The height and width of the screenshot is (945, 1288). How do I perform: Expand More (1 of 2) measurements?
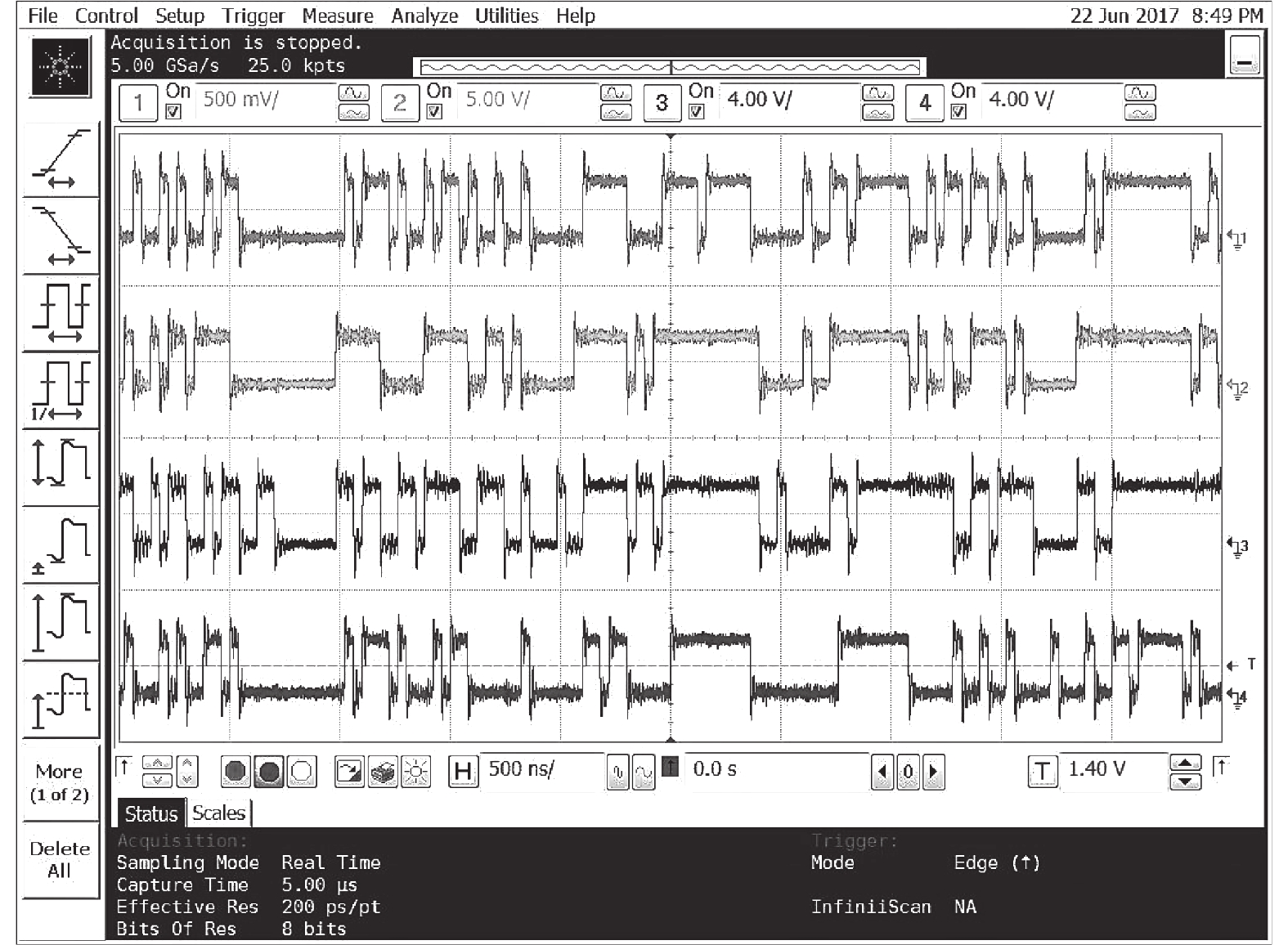(60, 782)
